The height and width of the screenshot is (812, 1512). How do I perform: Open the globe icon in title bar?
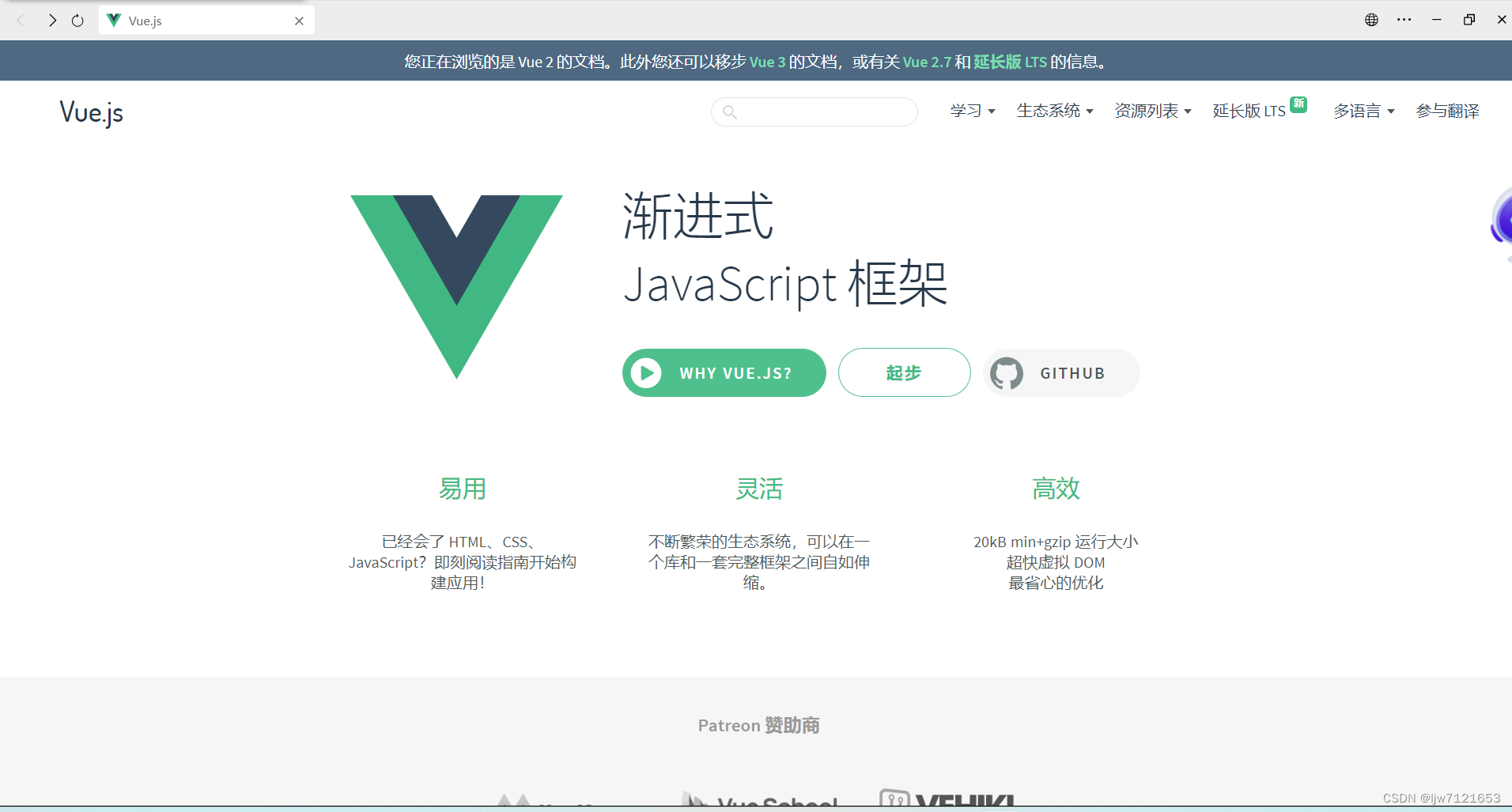(1371, 20)
